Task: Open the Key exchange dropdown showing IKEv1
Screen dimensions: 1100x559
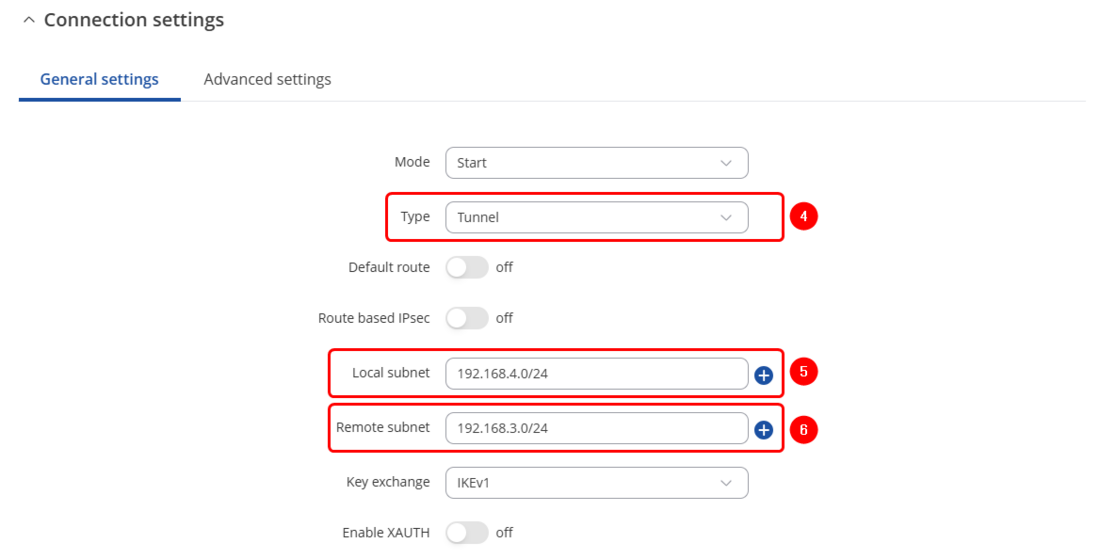Action: pyautogui.click(x=596, y=483)
